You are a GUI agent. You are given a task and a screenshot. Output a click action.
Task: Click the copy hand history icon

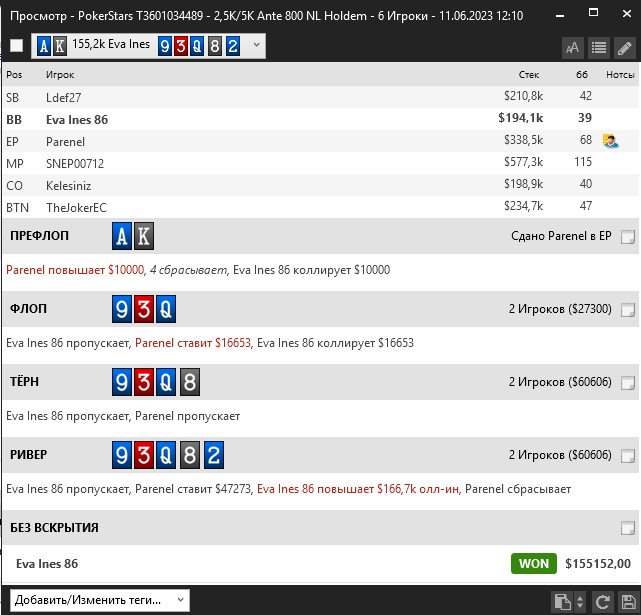coord(562,602)
